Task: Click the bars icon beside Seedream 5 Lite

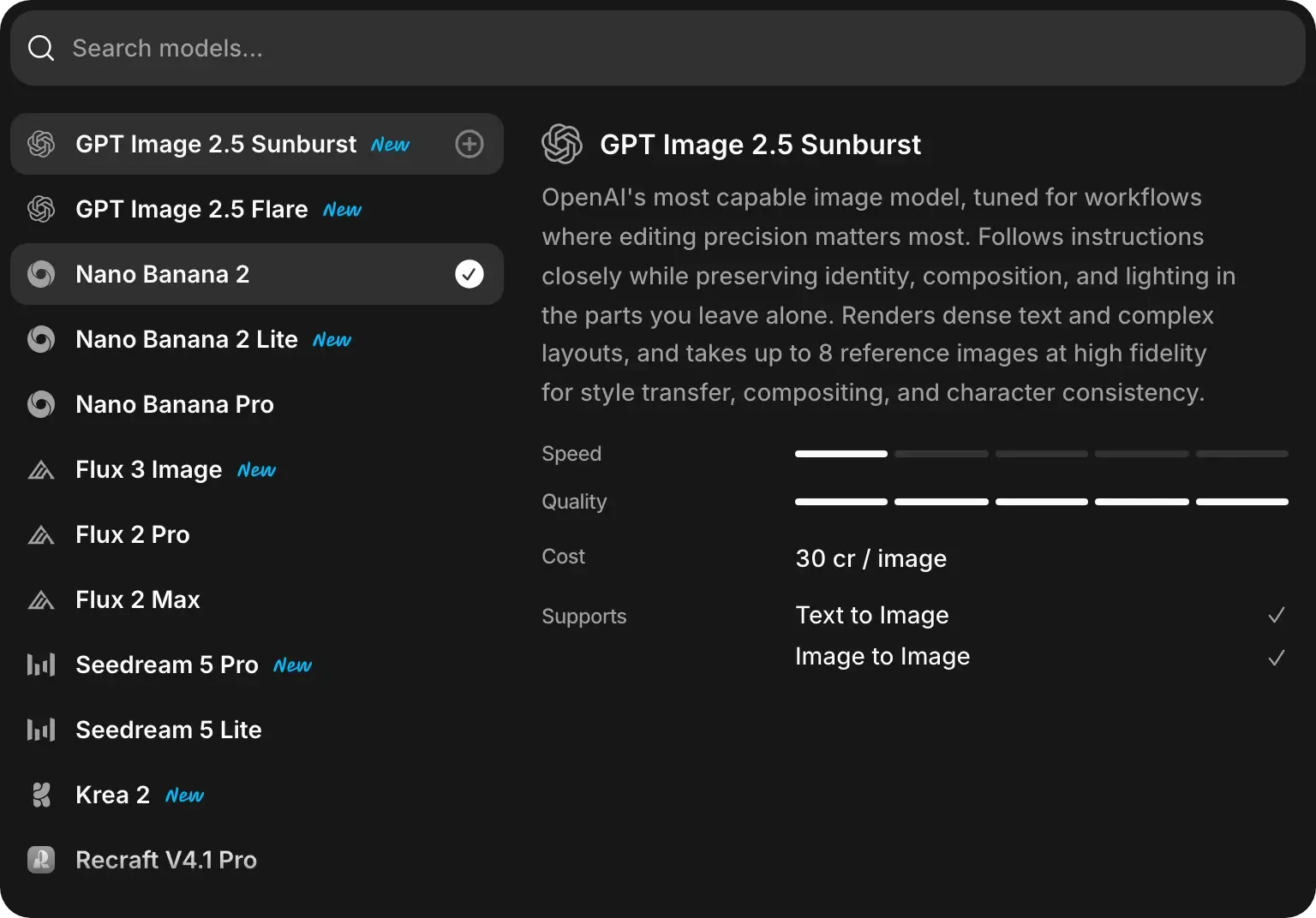Action: tap(41, 730)
